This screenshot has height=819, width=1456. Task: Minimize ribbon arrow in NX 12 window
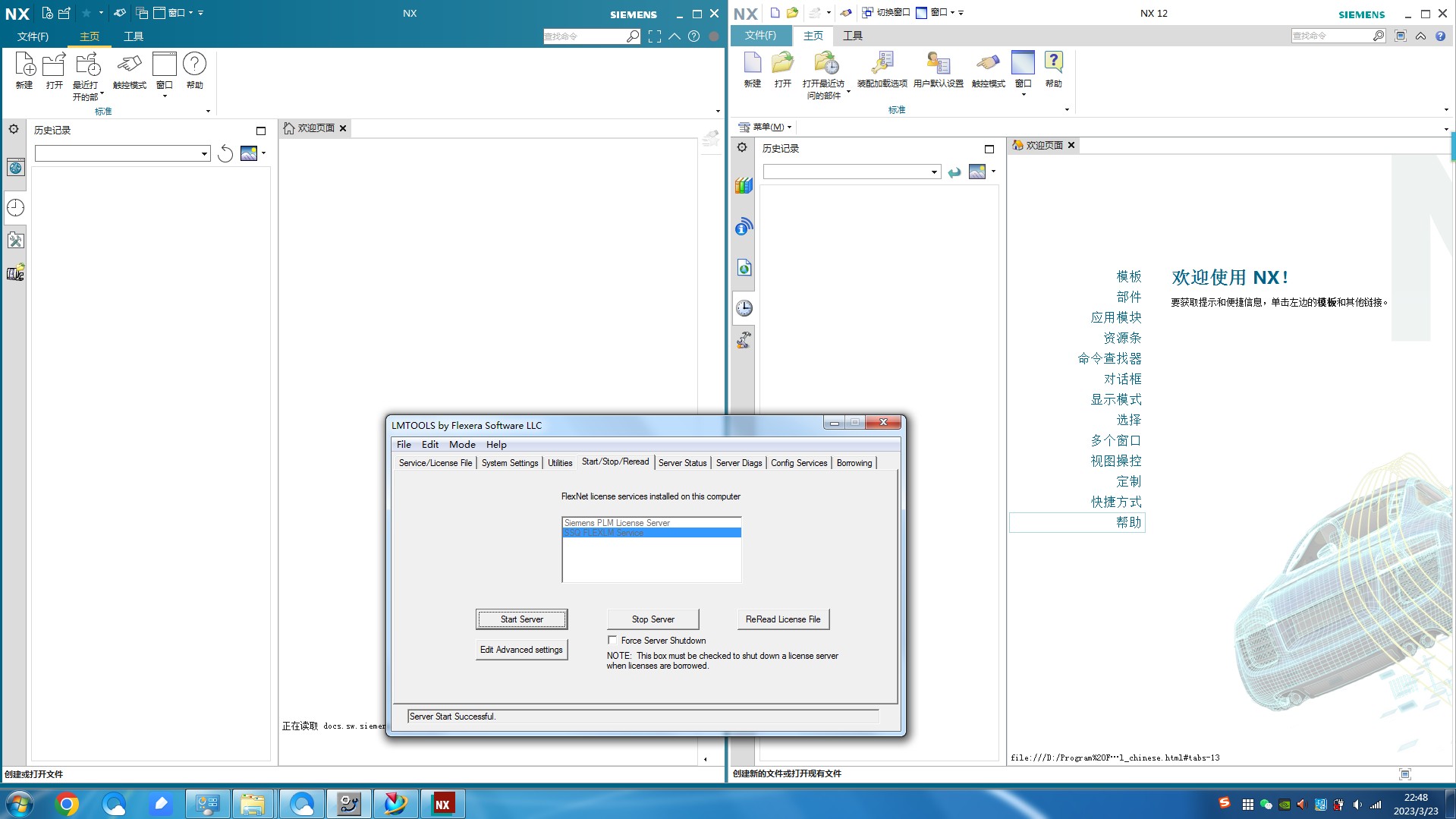click(1420, 36)
